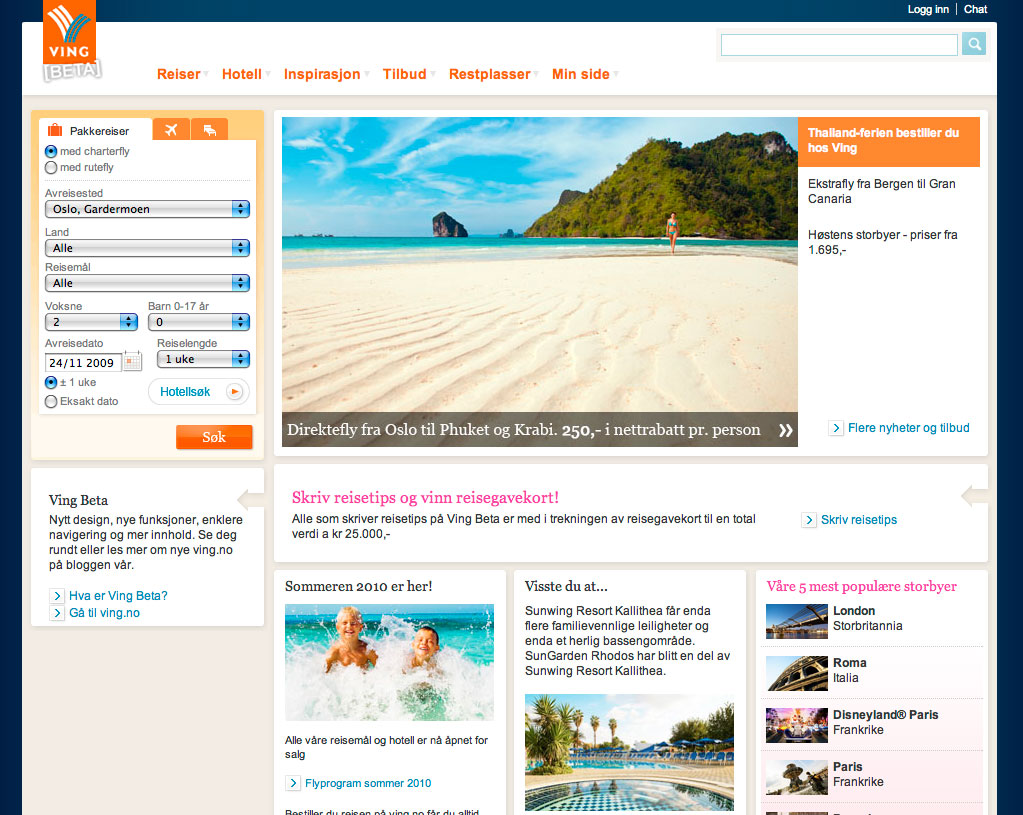This screenshot has height=815, width=1023.
Task: Click the site search text field
Action: point(839,44)
